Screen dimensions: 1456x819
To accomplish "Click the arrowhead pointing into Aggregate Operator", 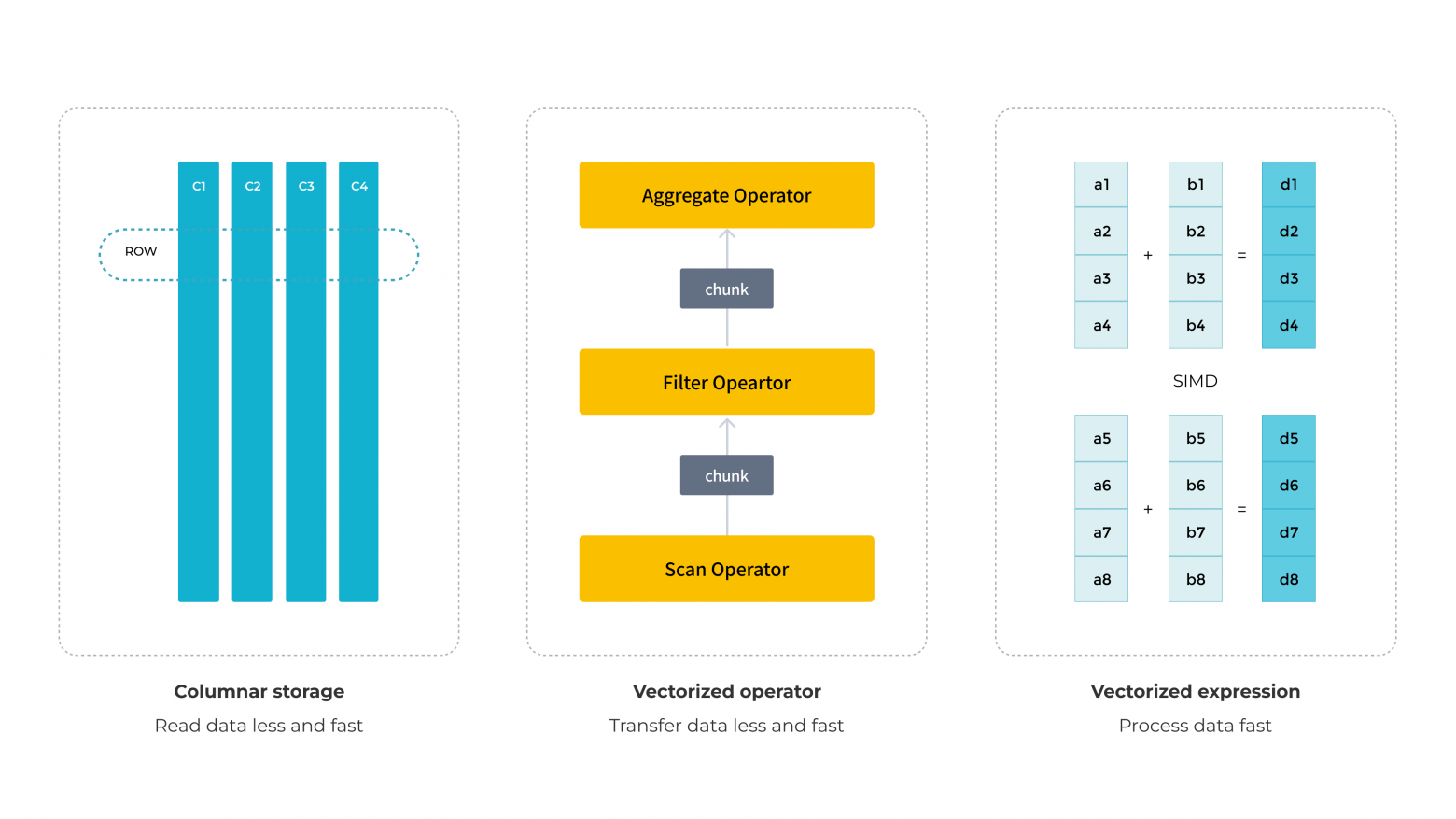I will point(727,233).
